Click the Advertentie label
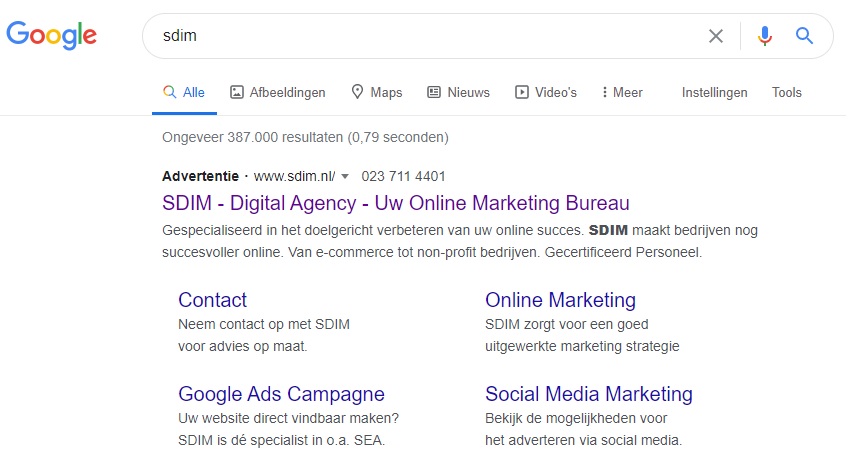848x475 pixels. tap(200, 176)
